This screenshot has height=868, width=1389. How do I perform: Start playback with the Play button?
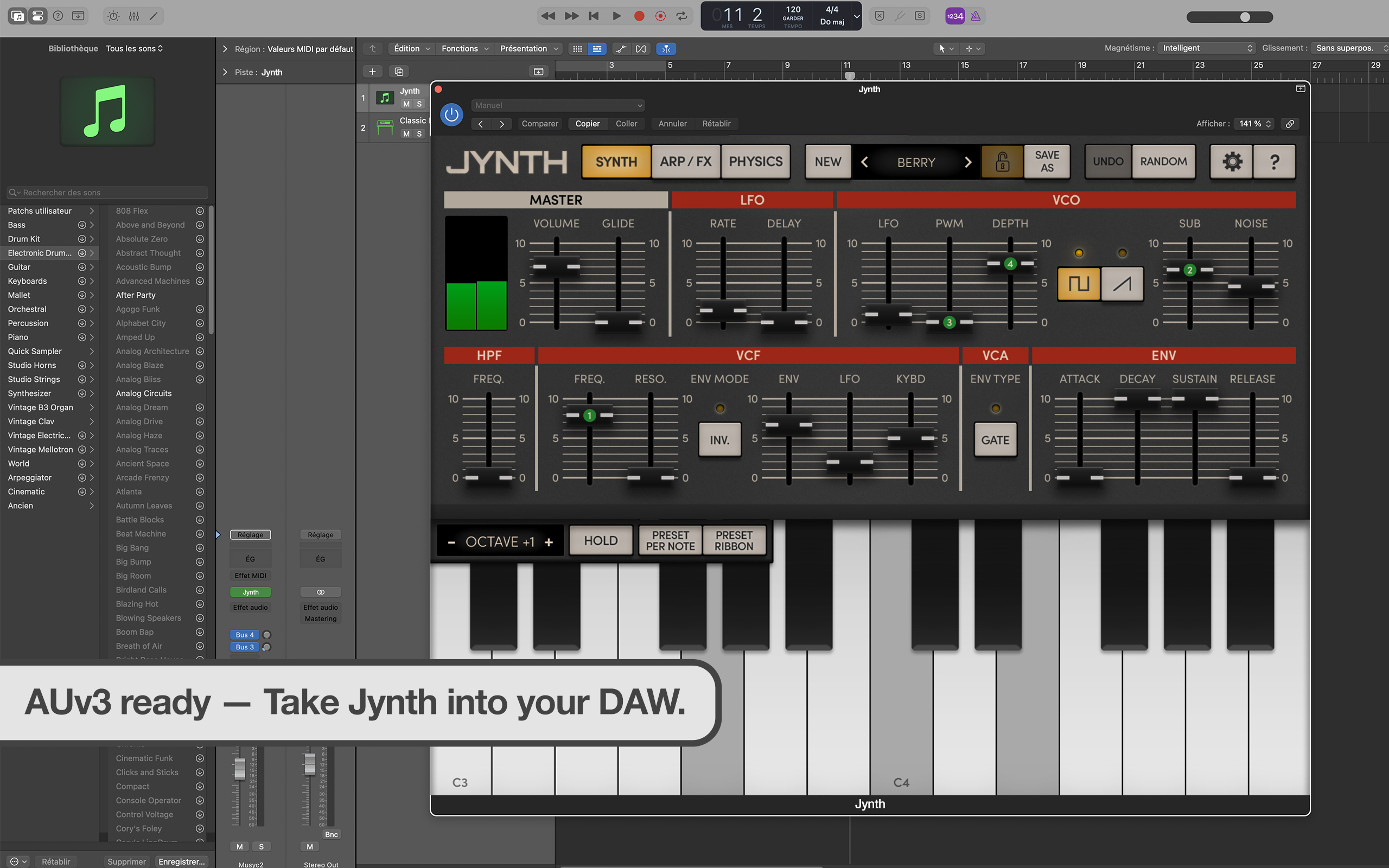click(616, 16)
